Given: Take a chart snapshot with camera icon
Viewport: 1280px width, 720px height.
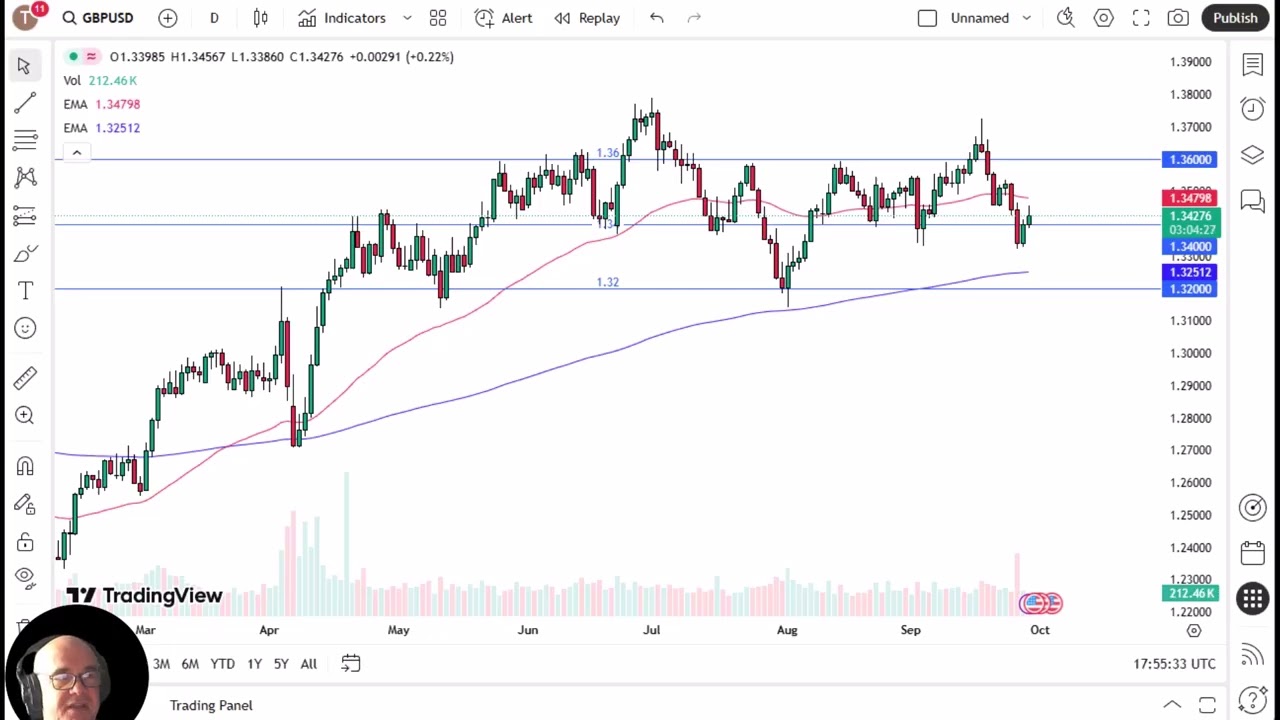Looking at the screenshot, I should pos(1178,18).
